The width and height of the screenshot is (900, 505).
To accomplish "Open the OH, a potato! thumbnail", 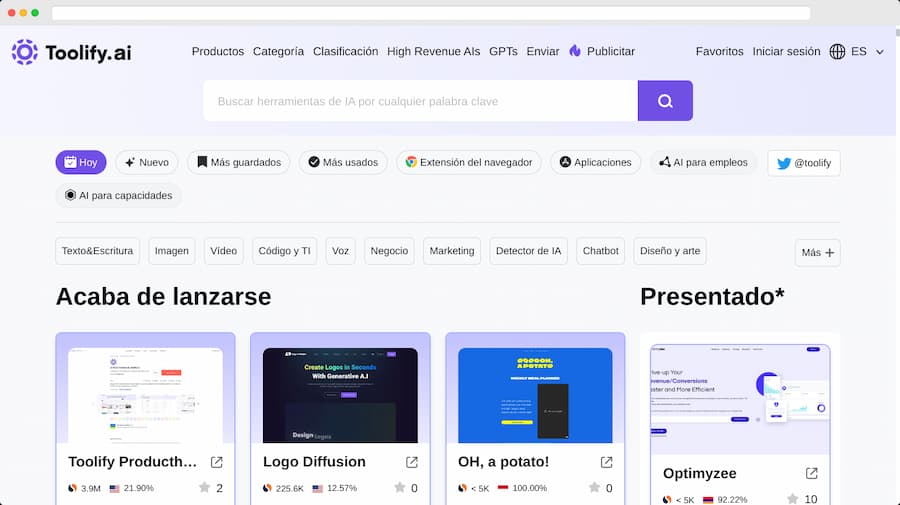I will 535,395.
